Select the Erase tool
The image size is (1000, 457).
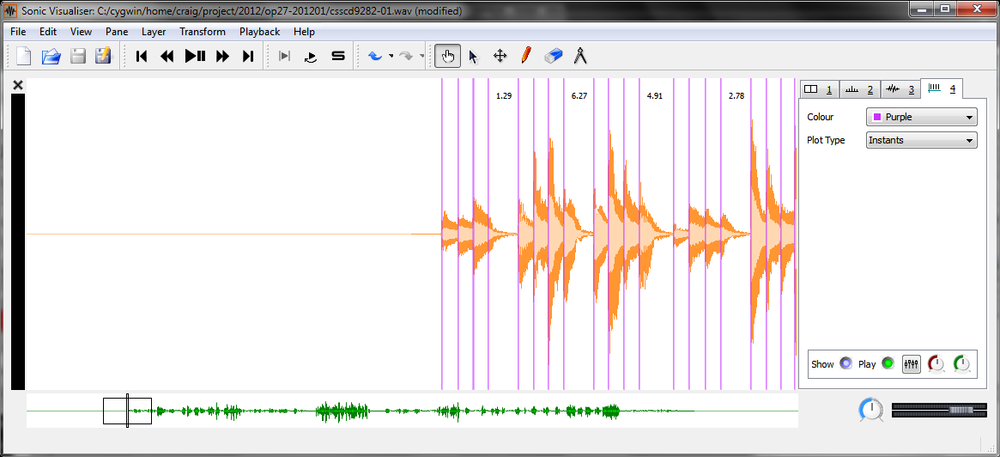click(x=554, y=56)
